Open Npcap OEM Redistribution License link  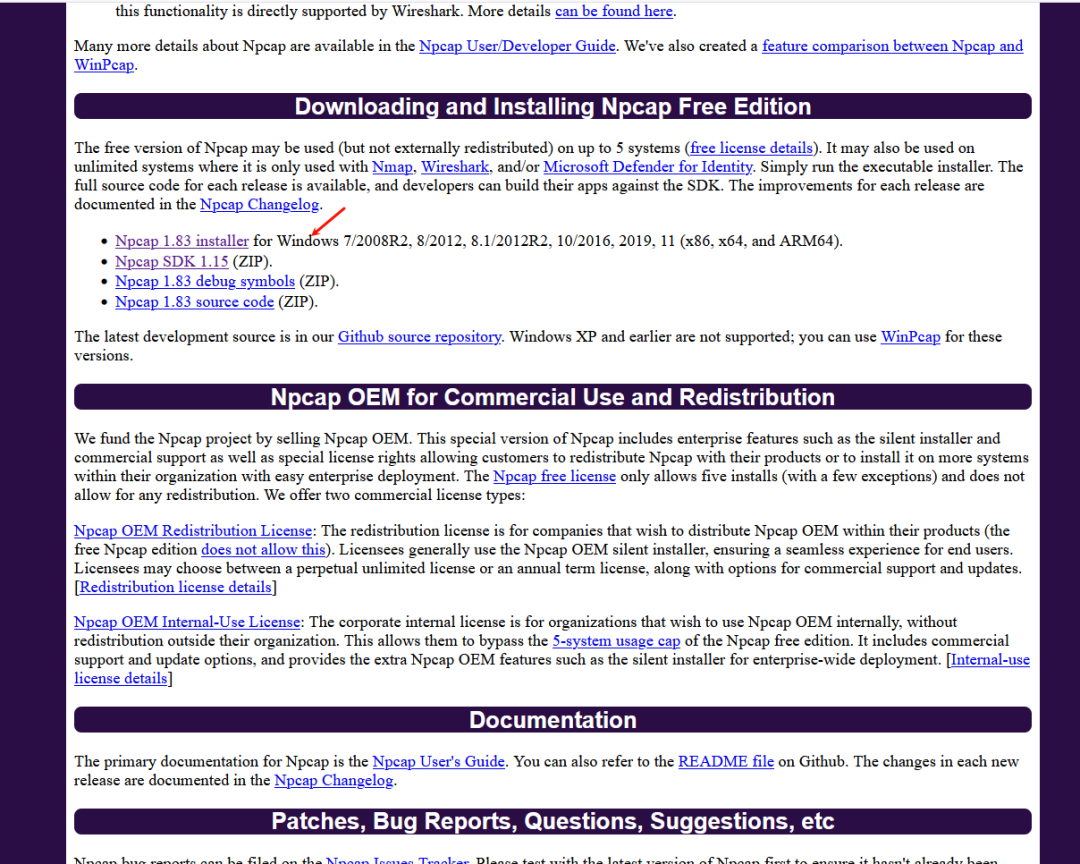194,531
